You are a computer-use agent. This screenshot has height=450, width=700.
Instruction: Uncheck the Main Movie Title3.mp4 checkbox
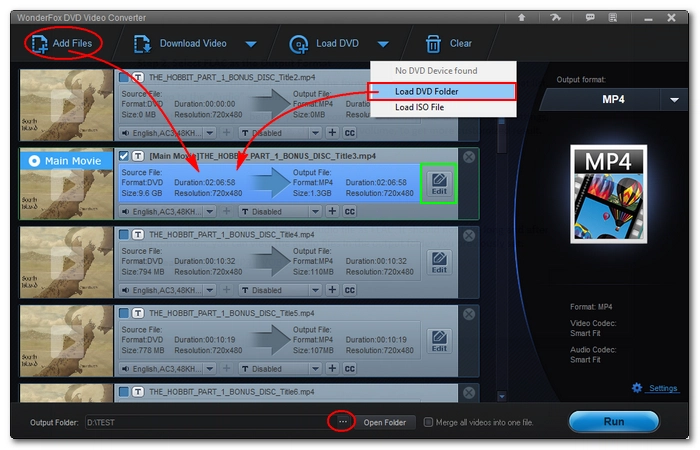click(124, 156)
